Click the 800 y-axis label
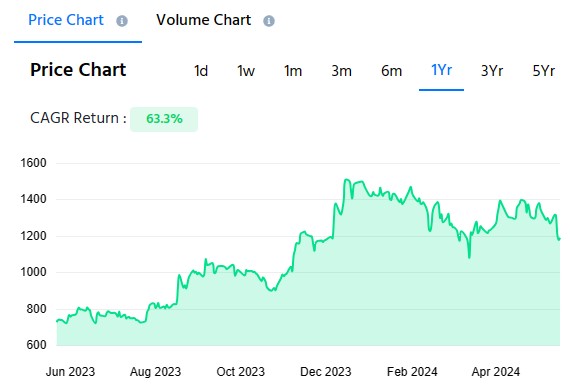 pos(36,309)
